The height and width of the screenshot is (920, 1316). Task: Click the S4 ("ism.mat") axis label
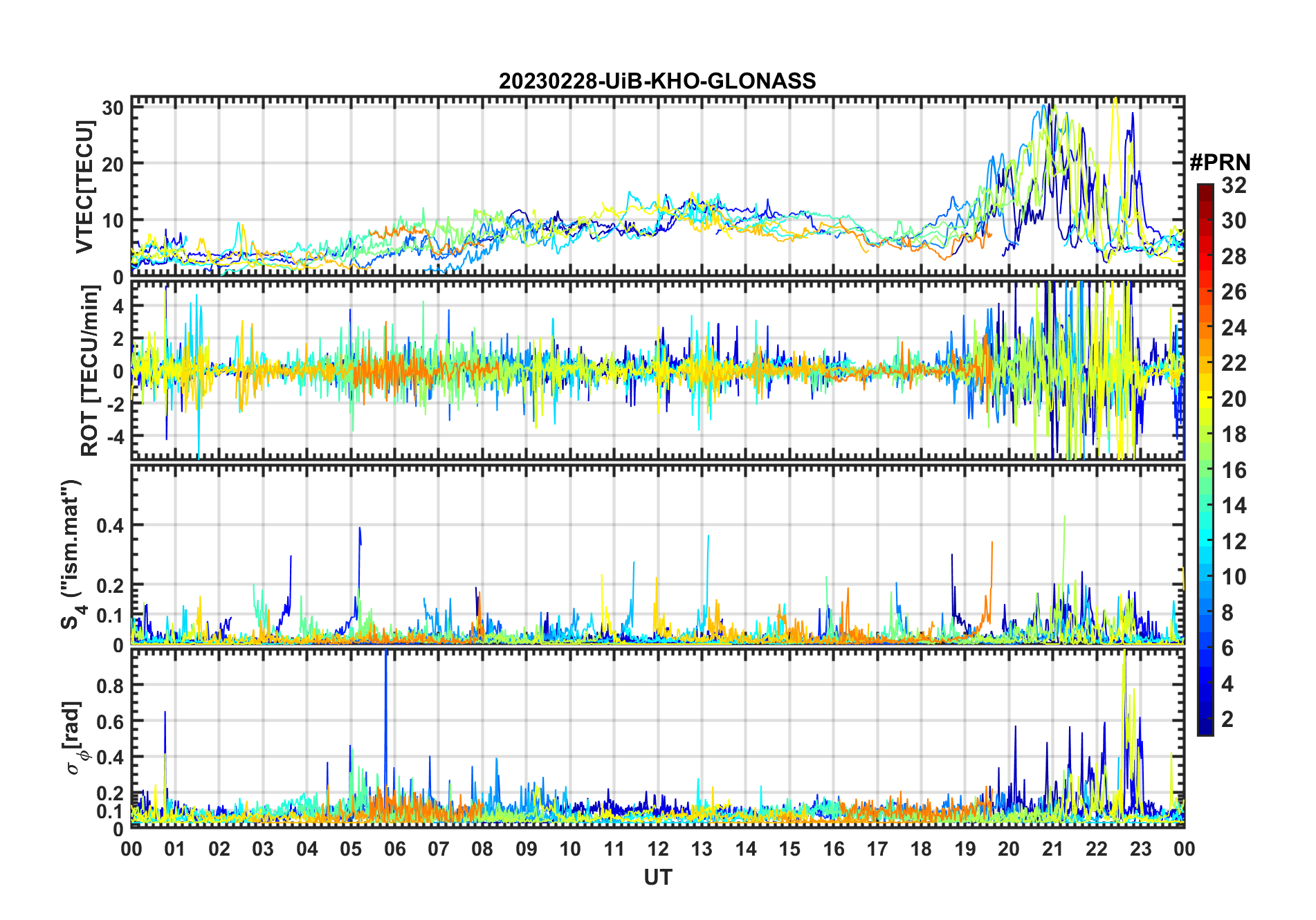point(71,555)
